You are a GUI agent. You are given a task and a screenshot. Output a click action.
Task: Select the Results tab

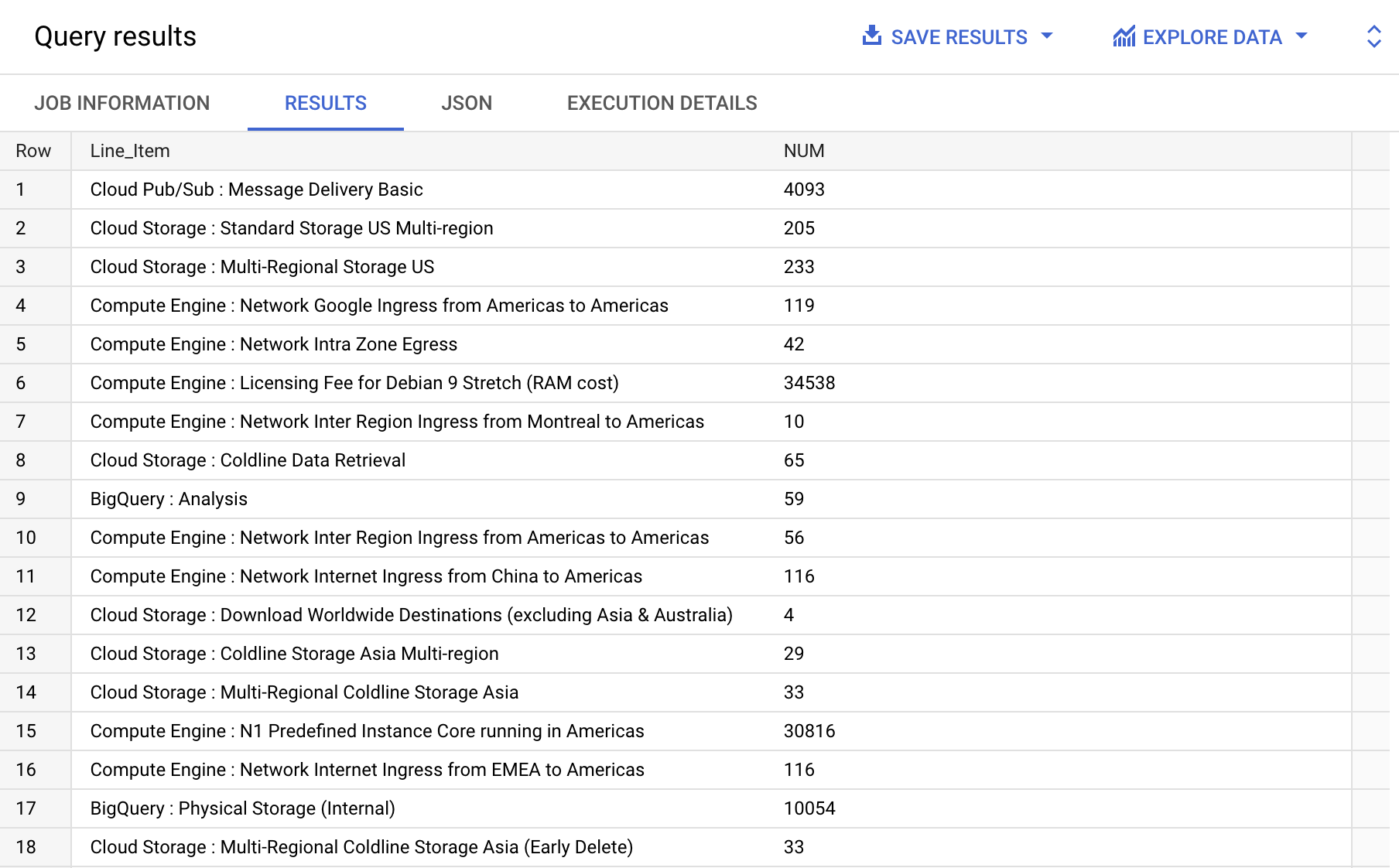click(326, 103)
